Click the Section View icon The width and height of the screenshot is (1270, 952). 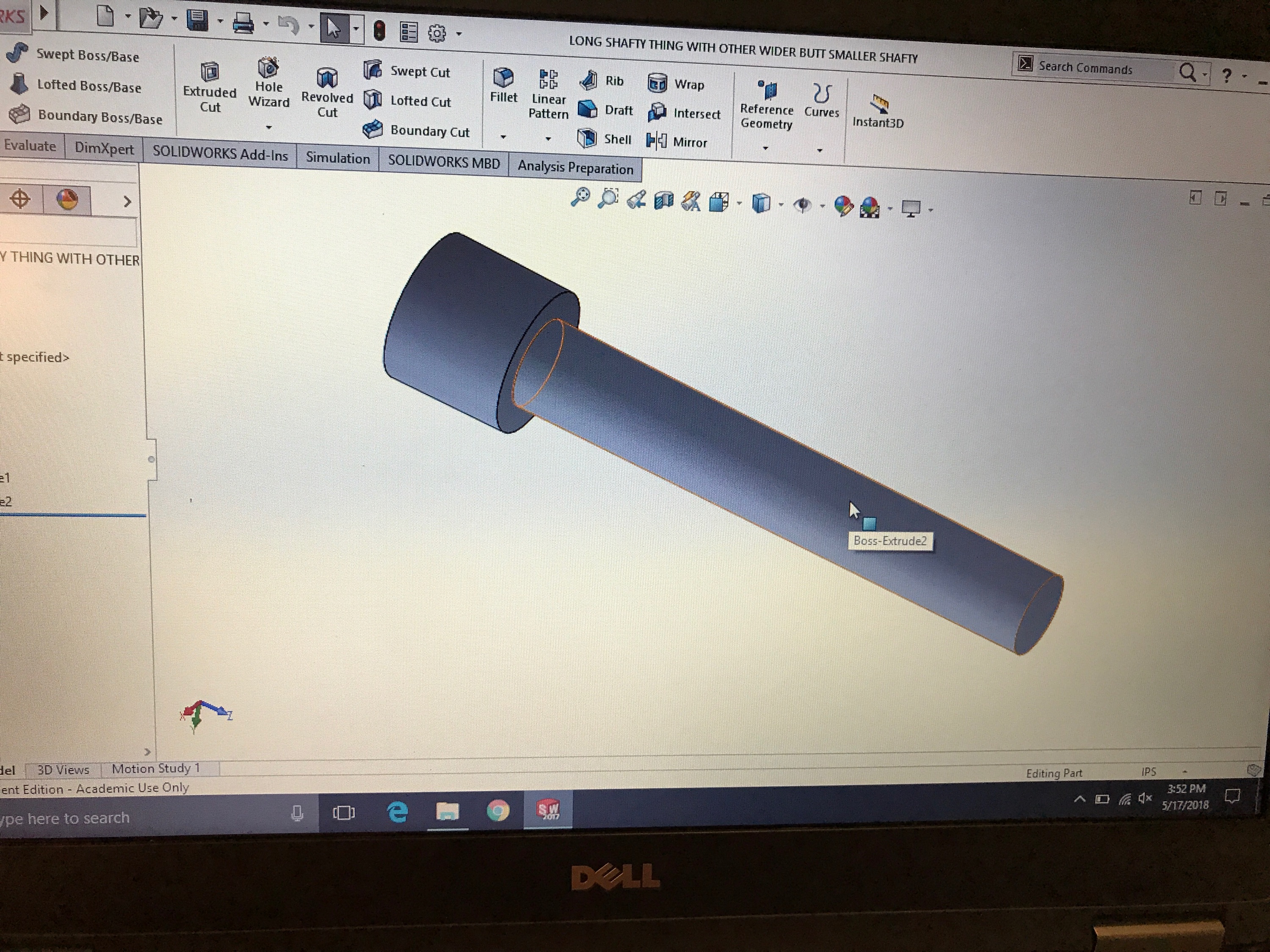(x=664, y=200)
